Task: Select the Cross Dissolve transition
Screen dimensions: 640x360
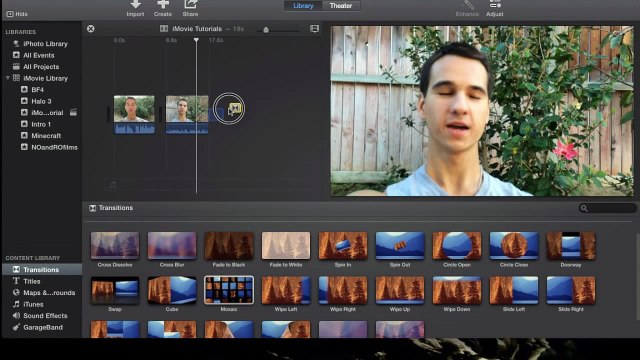Action: click(x=115, y=246)
